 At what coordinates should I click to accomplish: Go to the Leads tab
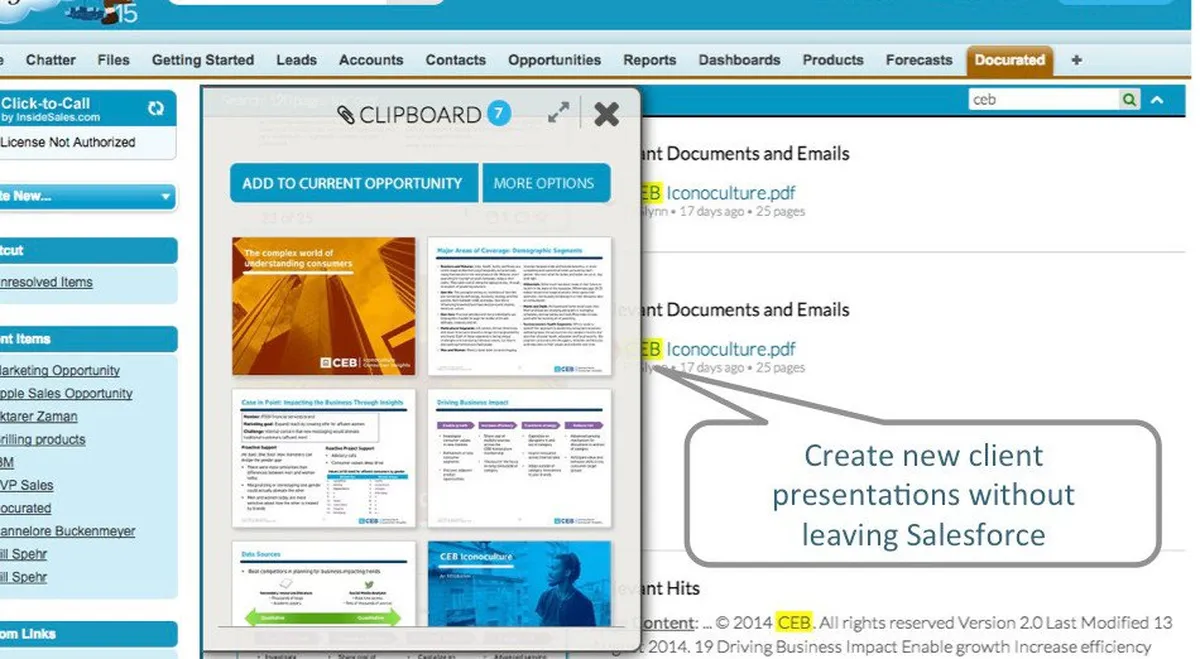click(296, 60)
